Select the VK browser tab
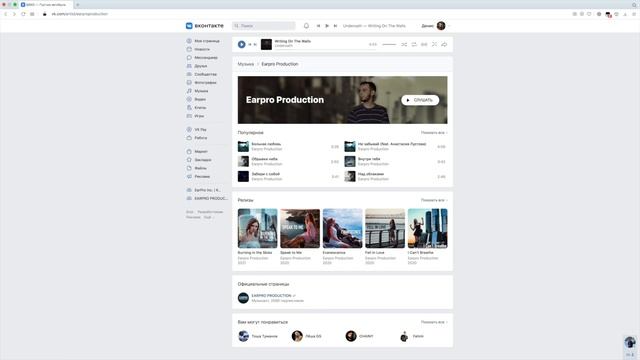Viewport: 640px width, 360px height. (x=46, y=4)
